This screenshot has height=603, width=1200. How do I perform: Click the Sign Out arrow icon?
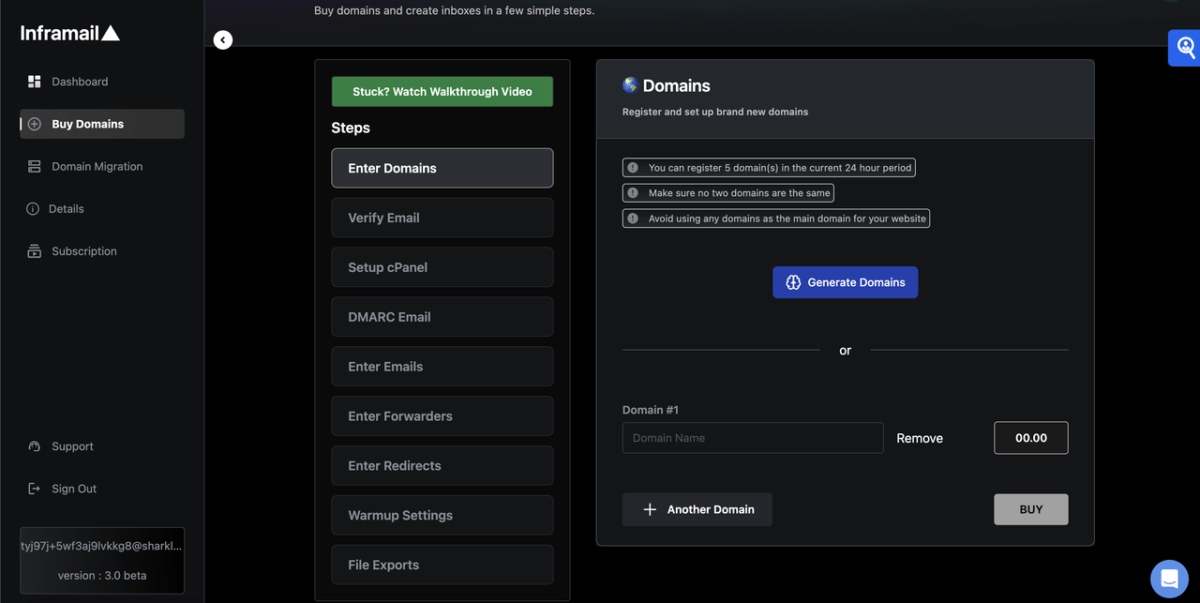[34, 489]
